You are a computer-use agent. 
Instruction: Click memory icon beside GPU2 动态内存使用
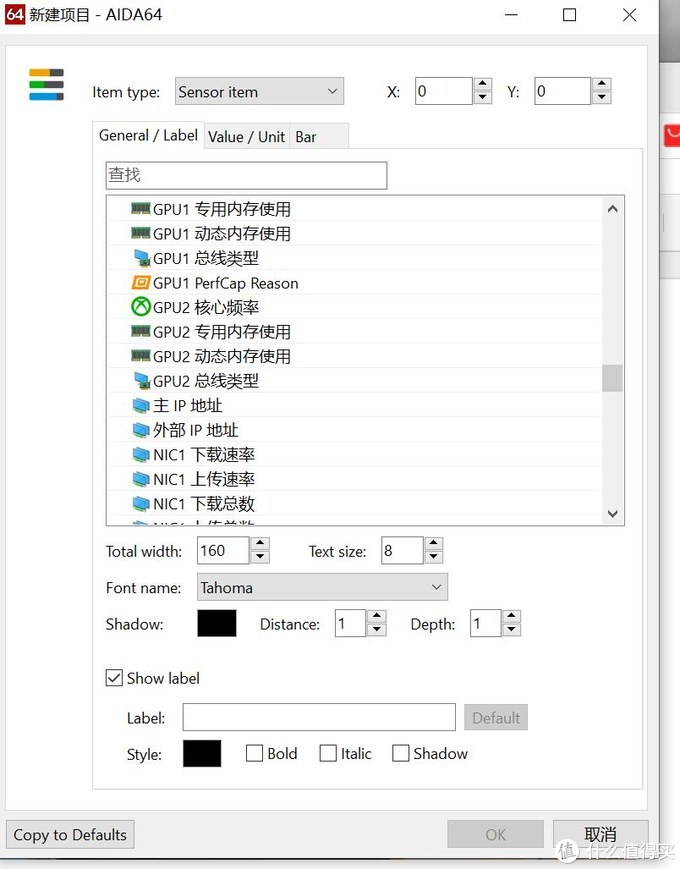coord(141,356)
